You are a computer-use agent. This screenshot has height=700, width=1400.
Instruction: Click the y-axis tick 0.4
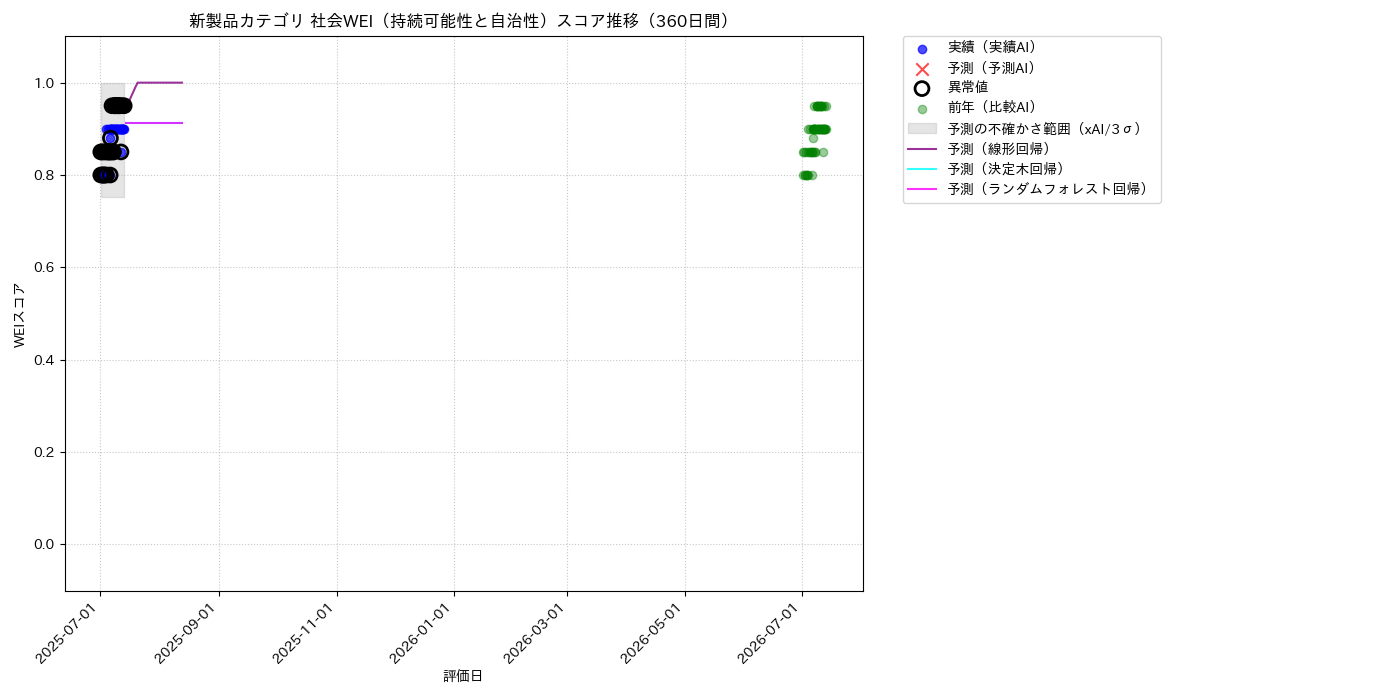[x=46, y=360]
